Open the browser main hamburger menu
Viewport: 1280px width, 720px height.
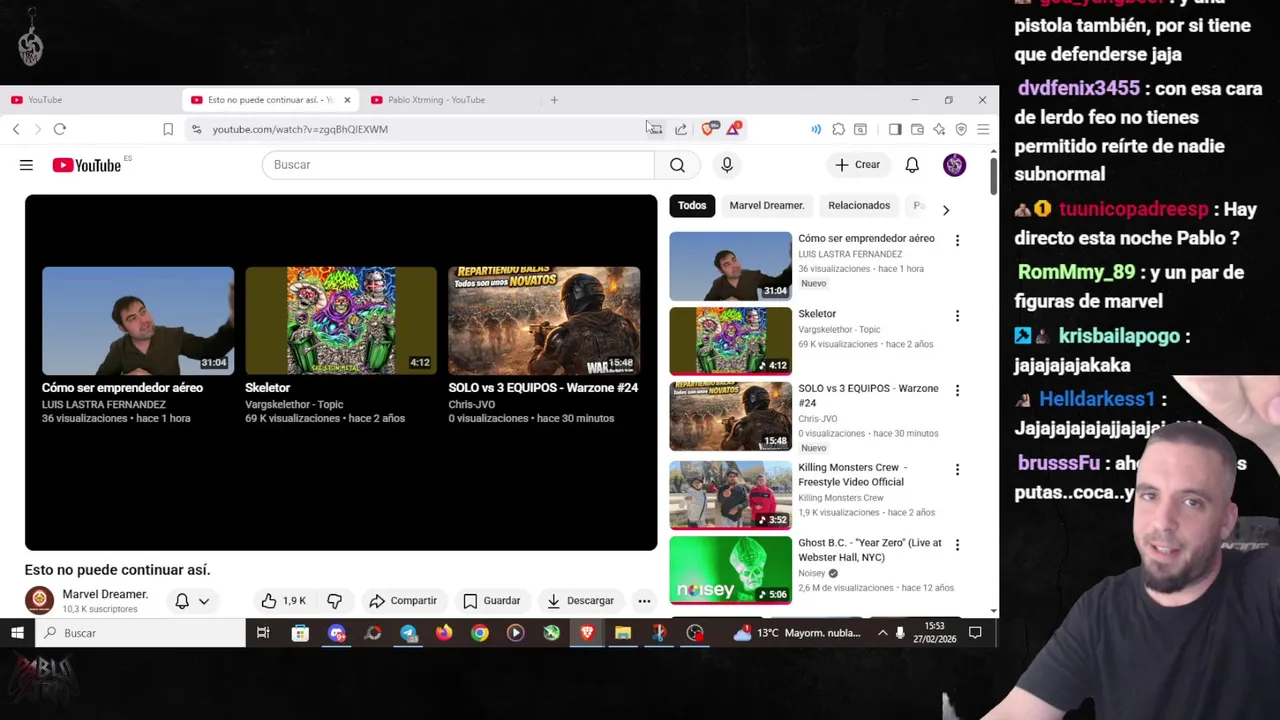pyautogui.click(x=983, y=129)
